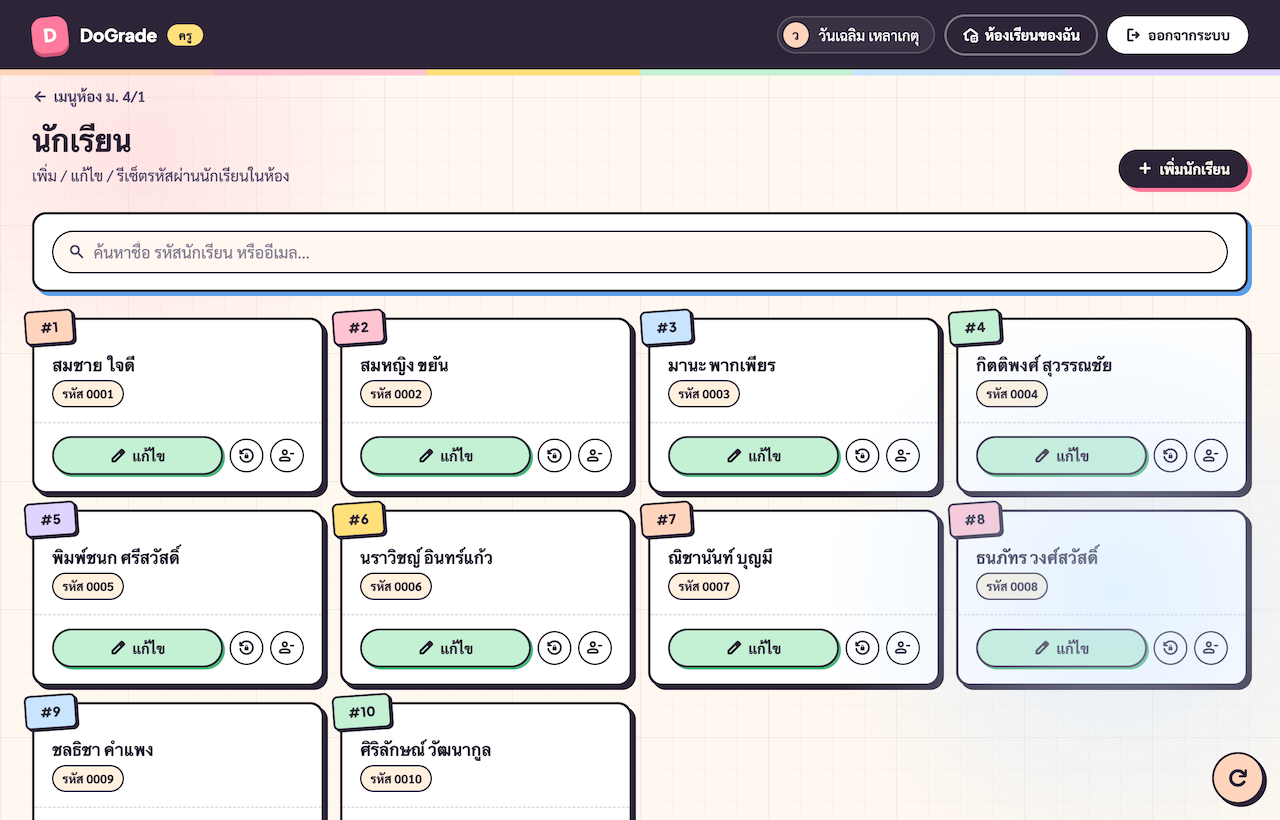Screen dimensions: 1280x820
Task: Edit student มานะ พากเพียร with แก้ไข
Action: point(753,456)
